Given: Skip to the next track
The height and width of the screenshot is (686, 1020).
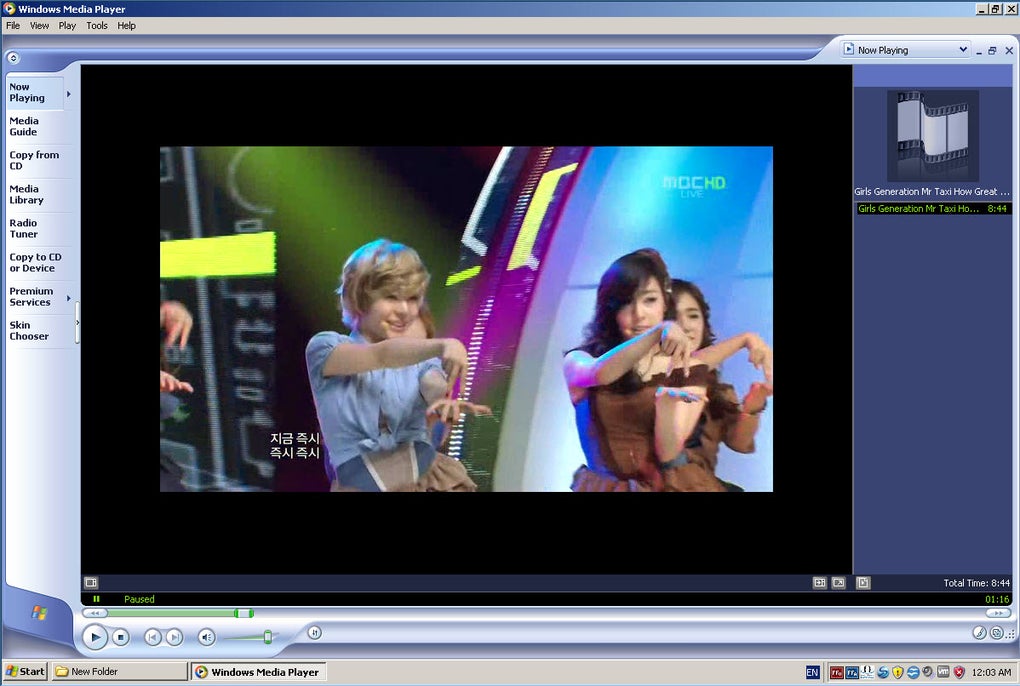Looking at the screenshot, I should point(174,637).
